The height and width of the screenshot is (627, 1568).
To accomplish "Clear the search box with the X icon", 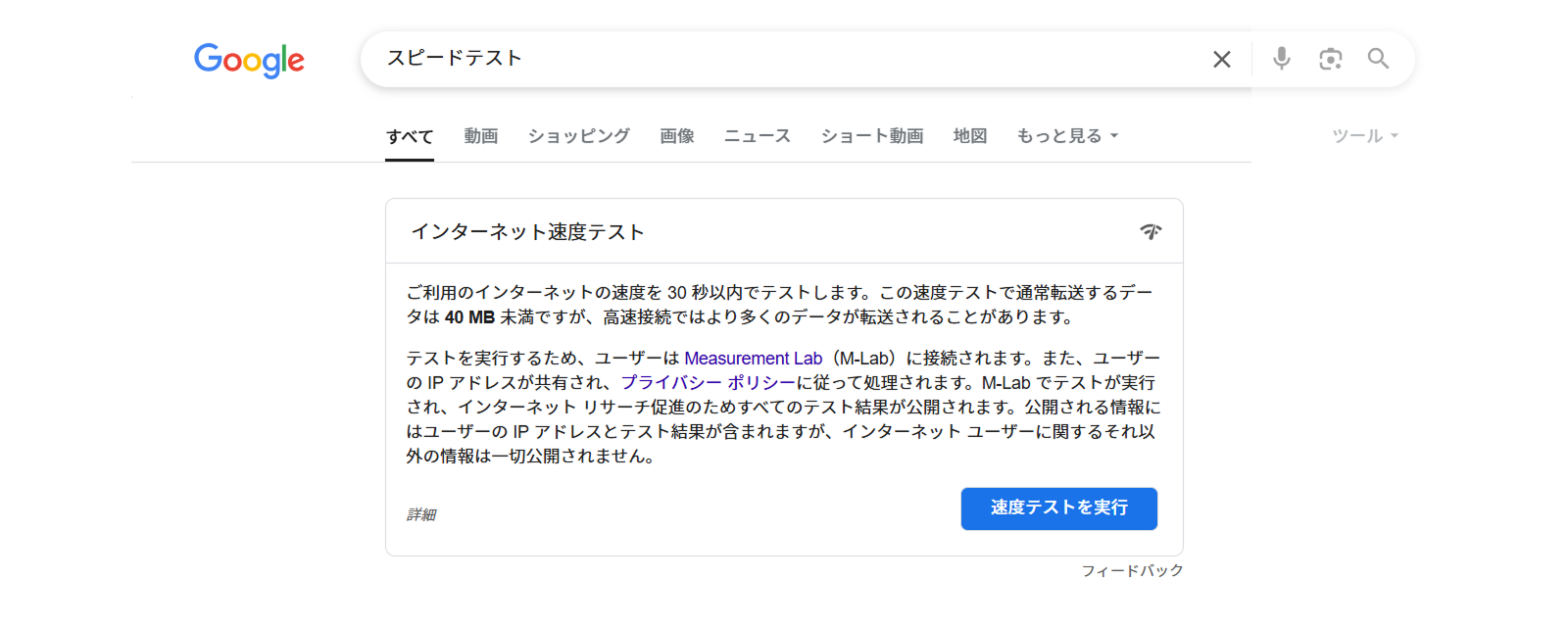I will tap(1222, 60).
